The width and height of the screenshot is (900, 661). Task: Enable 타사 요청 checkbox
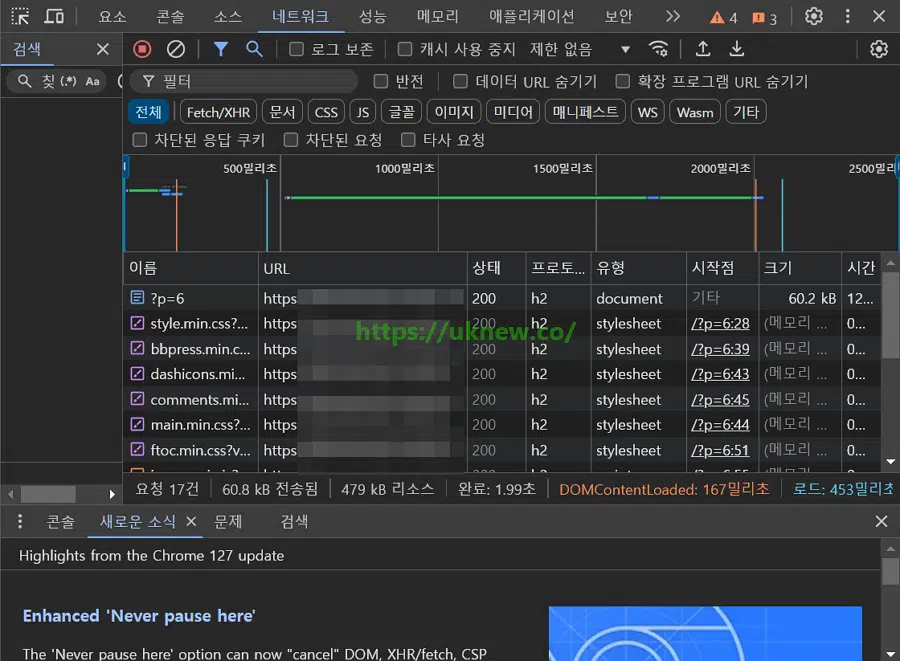point(408,139)
